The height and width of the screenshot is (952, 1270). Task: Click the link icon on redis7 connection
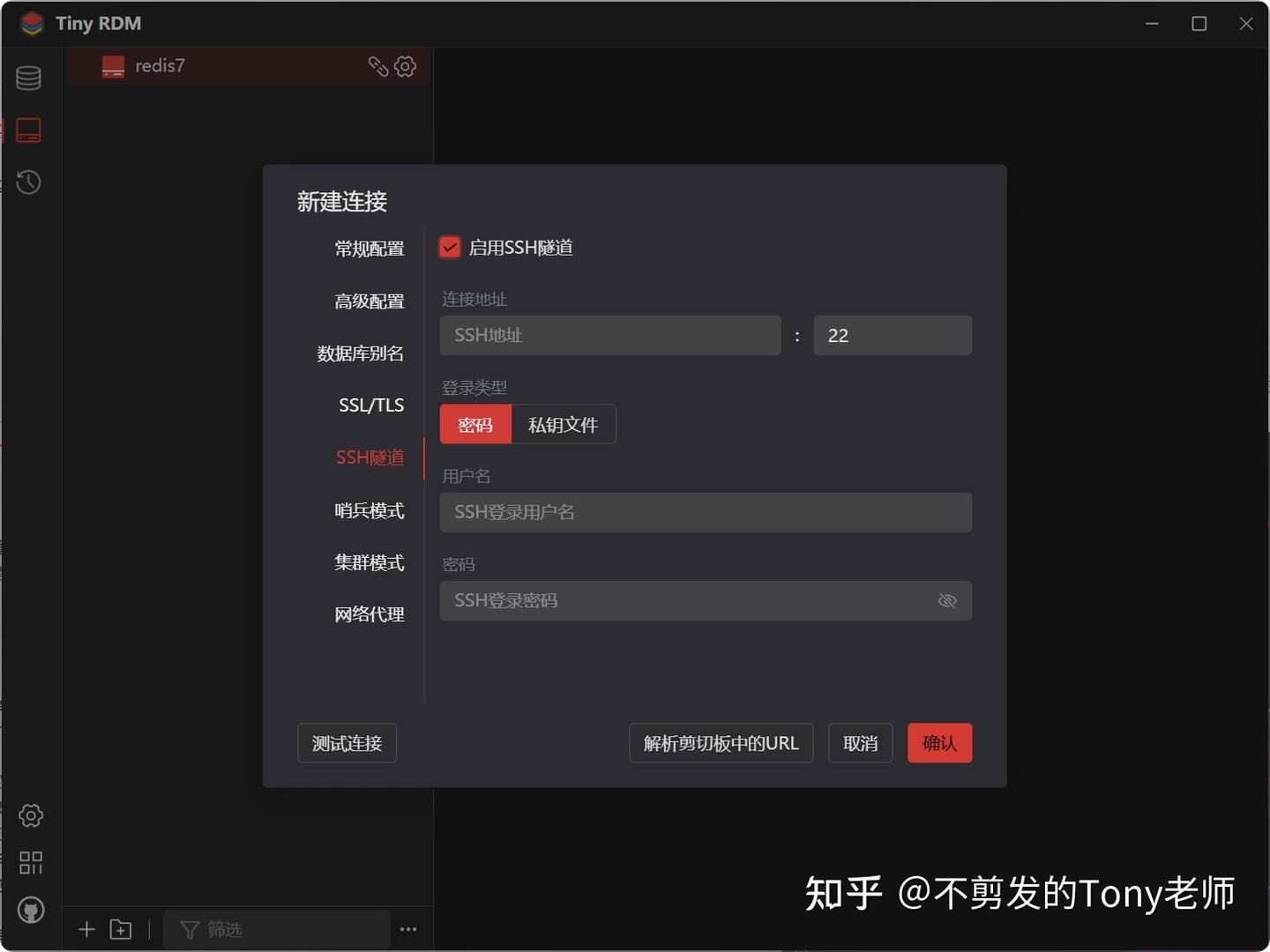point(378,65)
